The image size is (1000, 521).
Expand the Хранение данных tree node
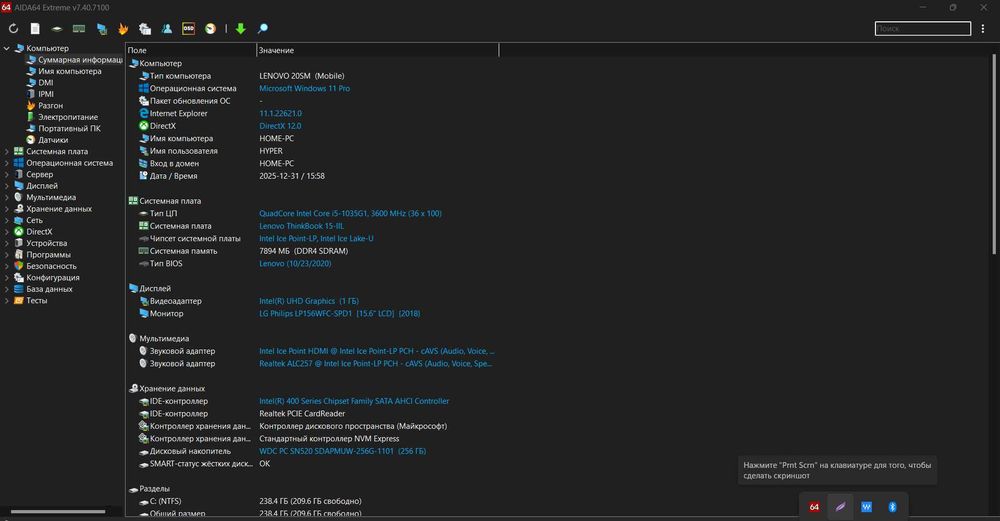click(7, 209)
